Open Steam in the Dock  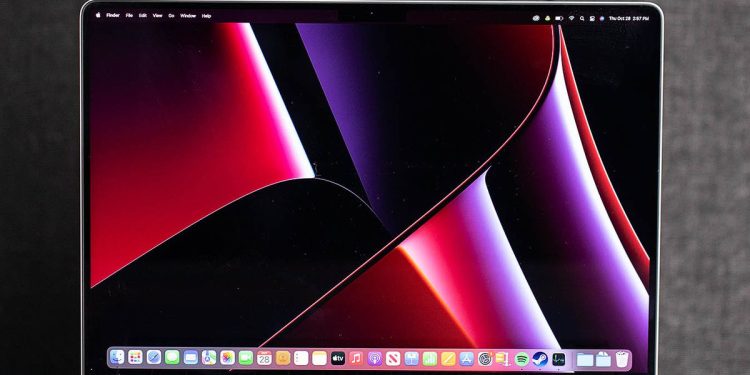click(x=540, y=358)
